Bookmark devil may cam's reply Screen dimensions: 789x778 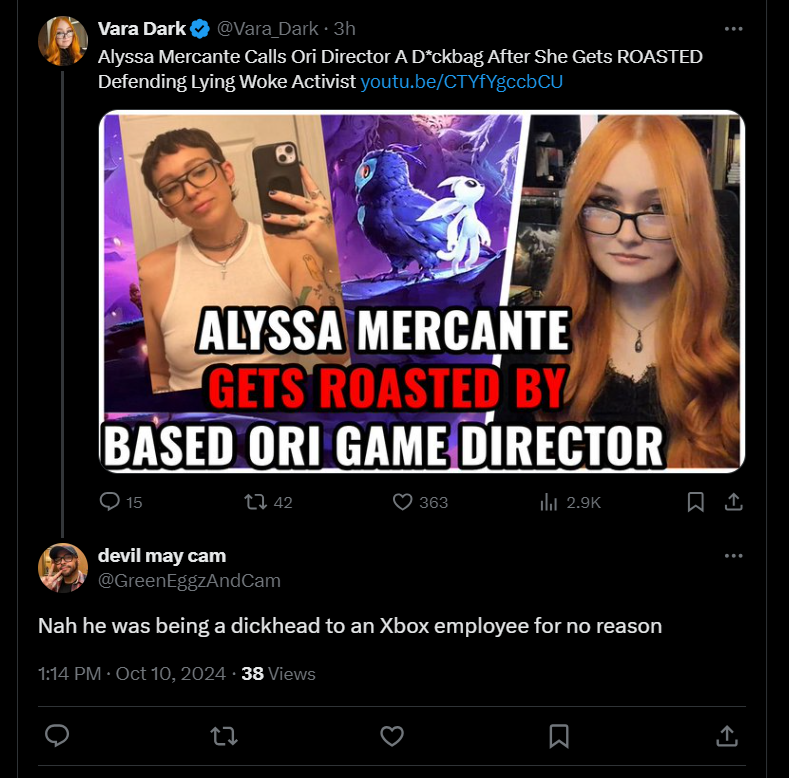pyautogui.click(x=559, y=736)
